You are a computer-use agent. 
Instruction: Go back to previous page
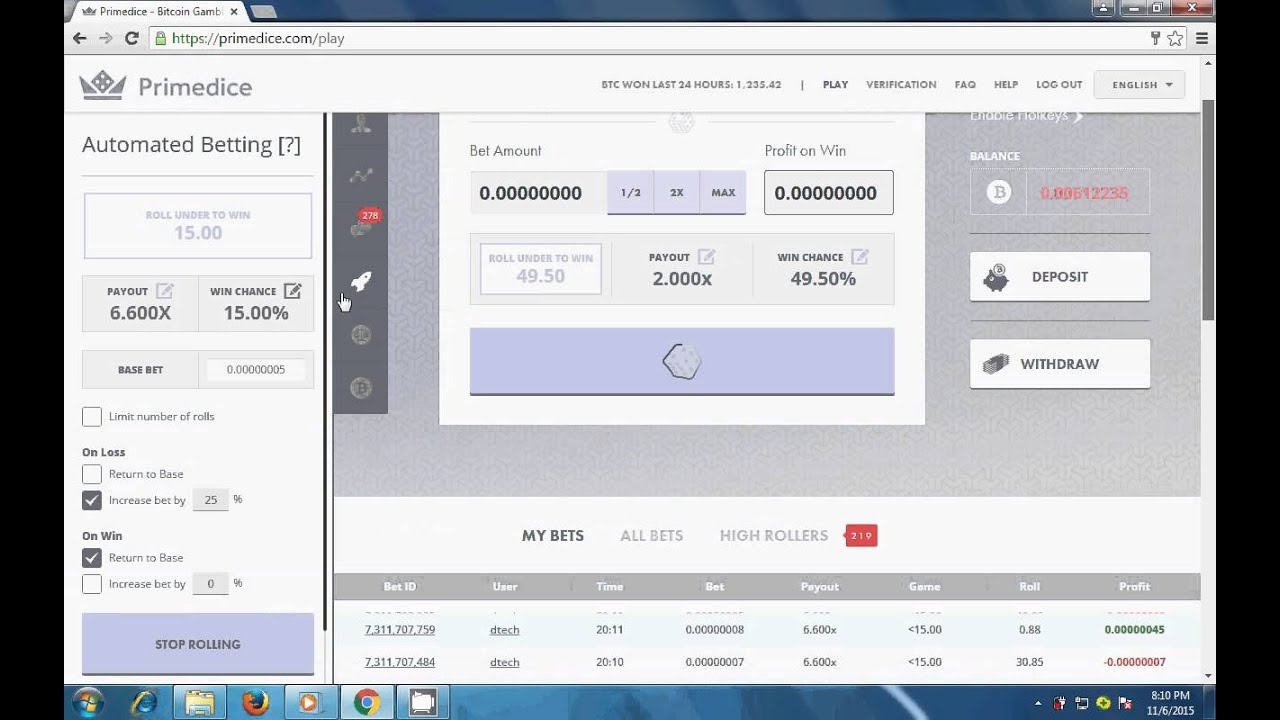[80, 38]
